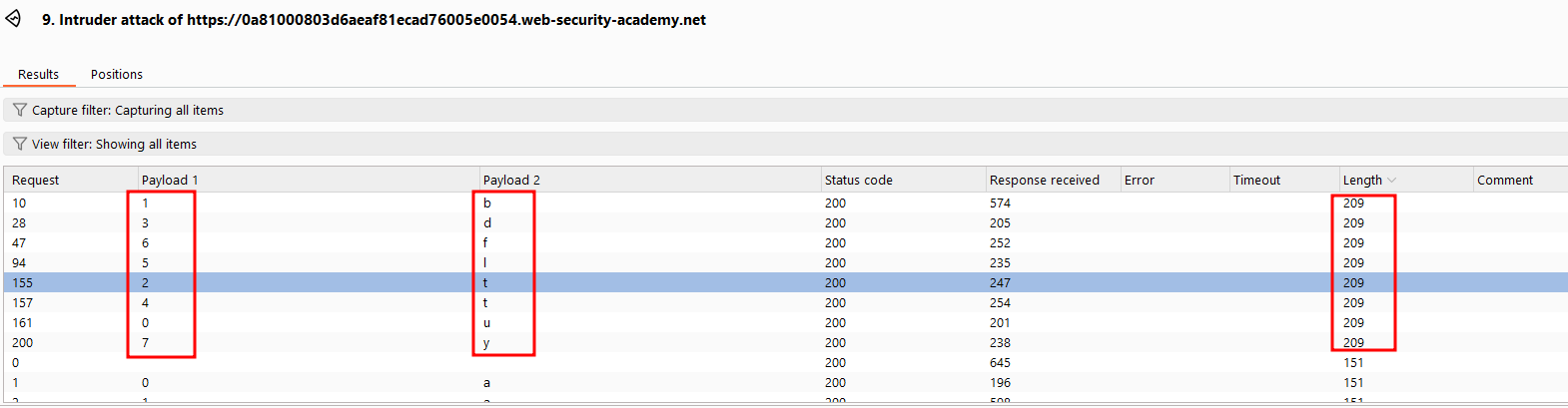Select request 157 row in results table
1568x408 pixels.
click(x=785, y=302)
